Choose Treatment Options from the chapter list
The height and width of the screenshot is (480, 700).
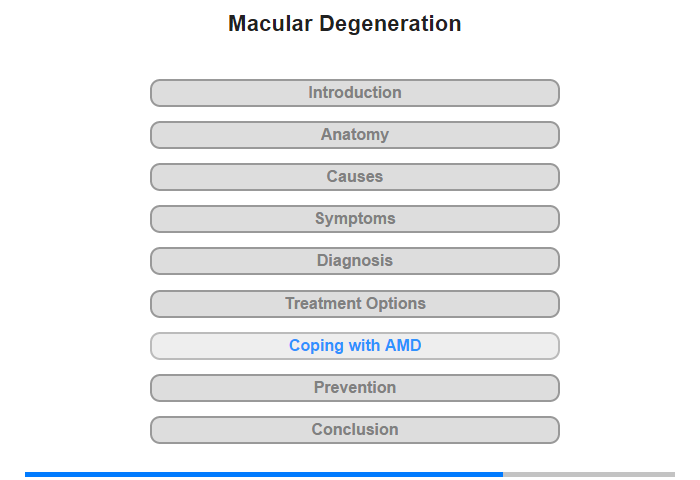(x=354, y=304)
